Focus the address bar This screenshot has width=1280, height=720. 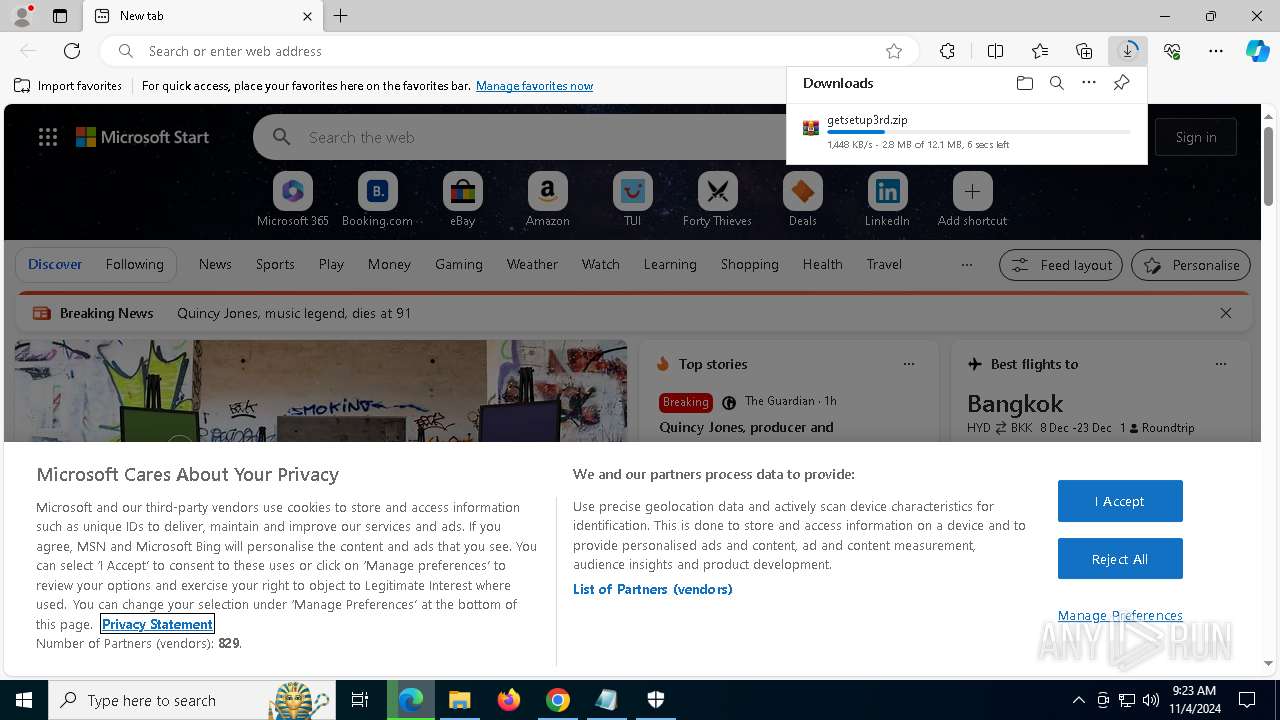pyautogui.click(x=510, y=51)
